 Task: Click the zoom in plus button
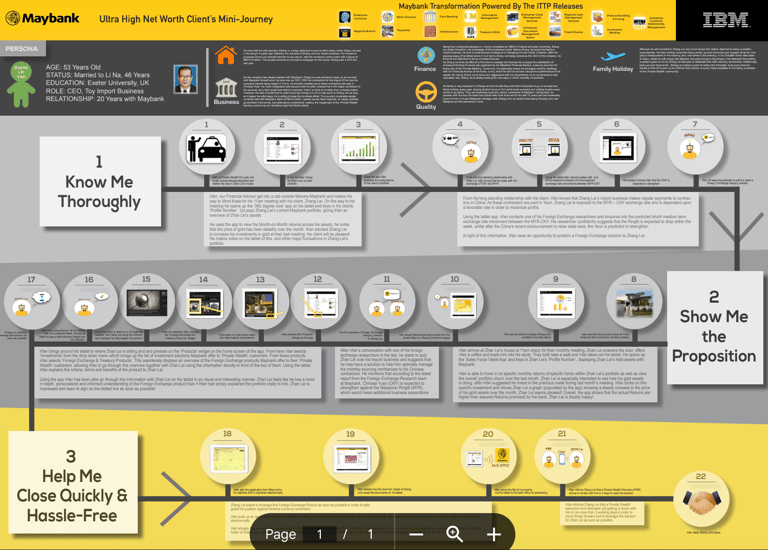[494, 534]
